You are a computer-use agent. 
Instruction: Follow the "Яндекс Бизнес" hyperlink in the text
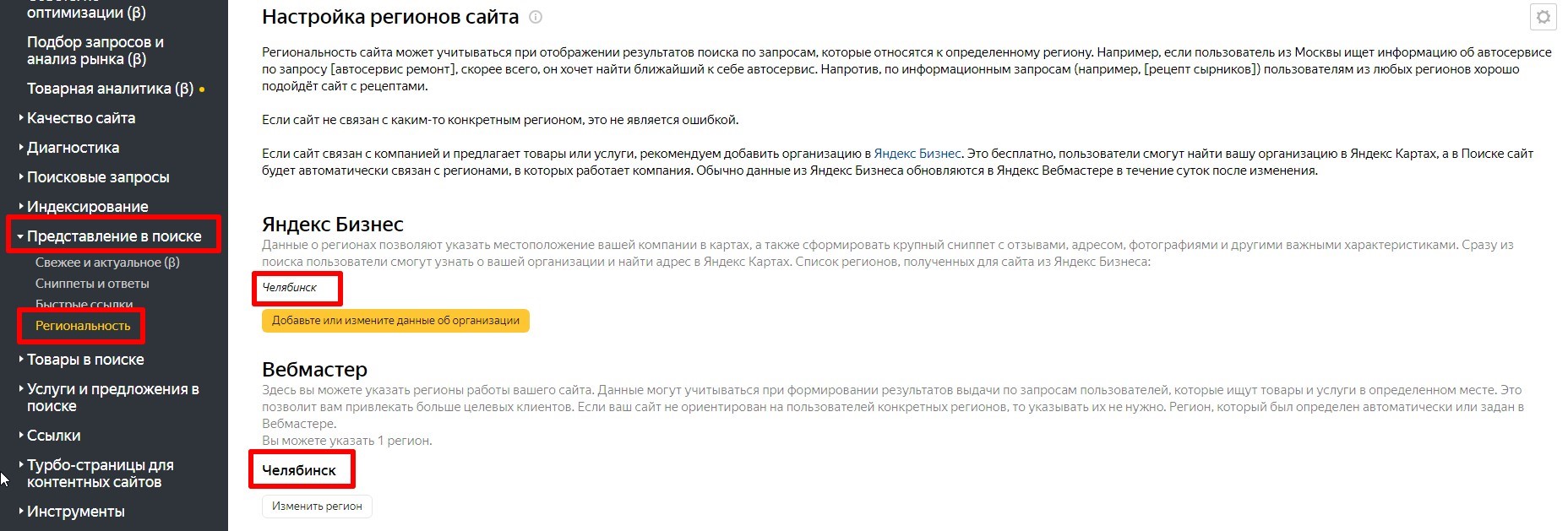tap(918, 154)
